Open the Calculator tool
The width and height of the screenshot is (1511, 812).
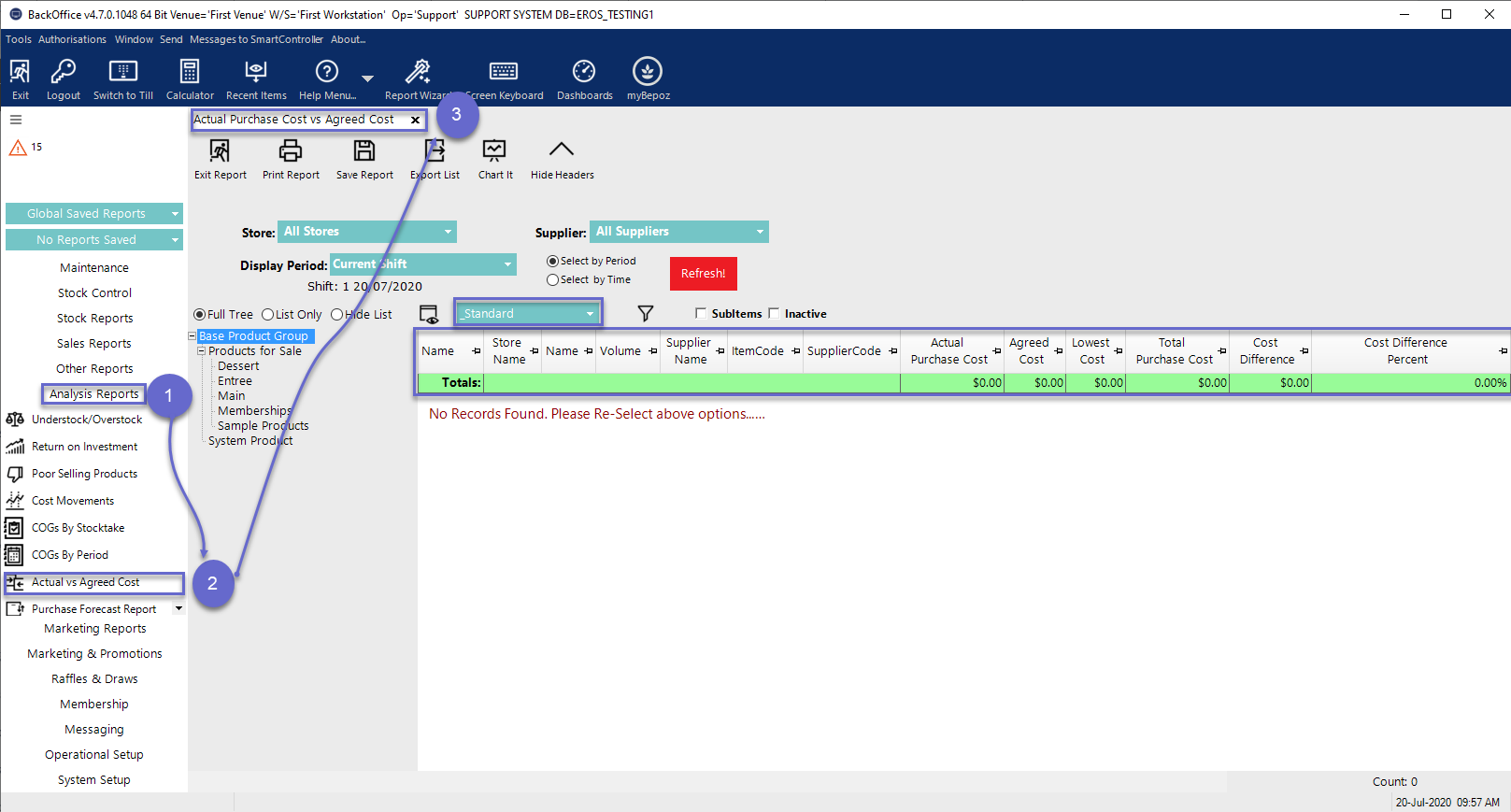click(x=190, y=72)
